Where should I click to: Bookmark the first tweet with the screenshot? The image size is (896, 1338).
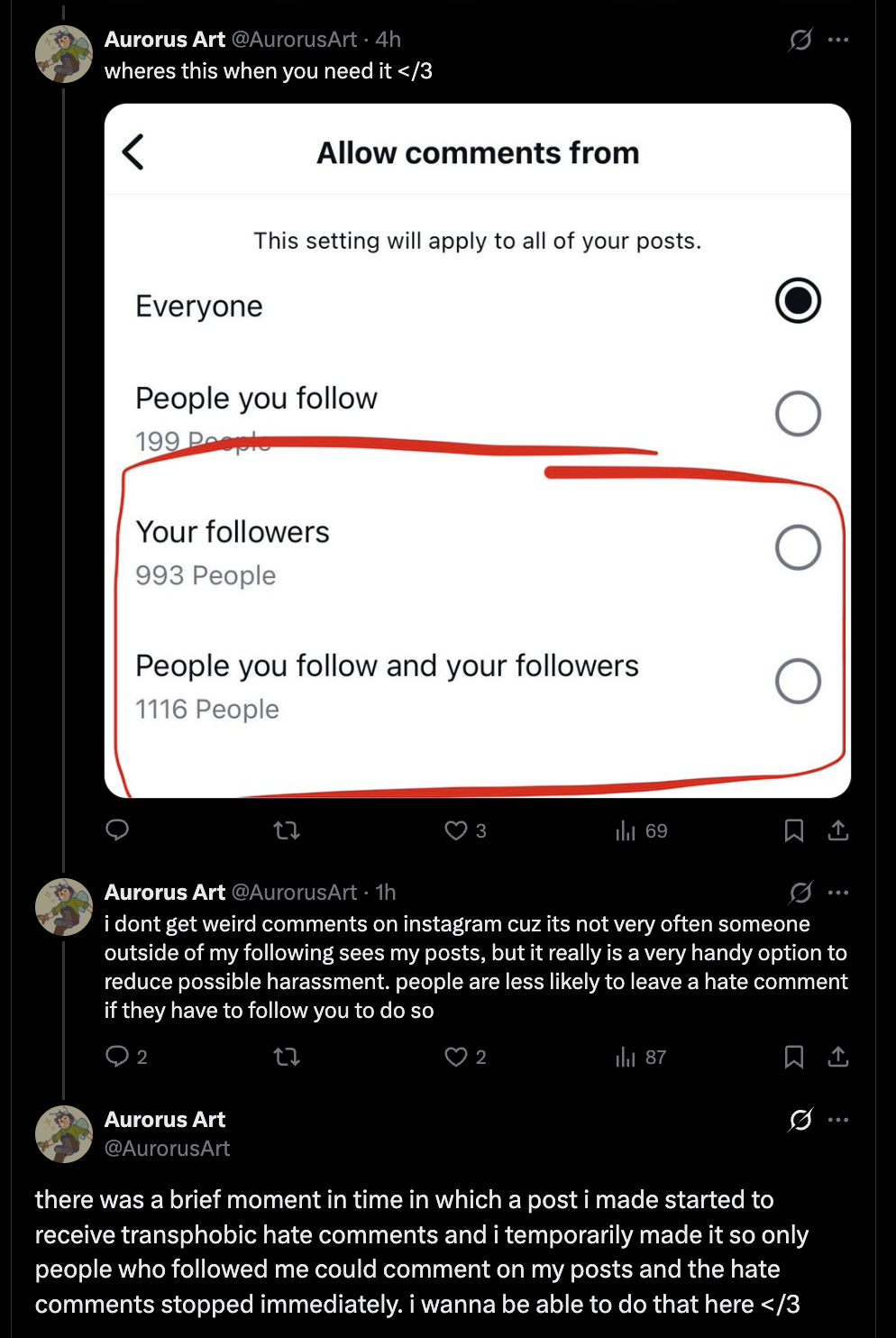pyautogui.click(x=794, y=829)
